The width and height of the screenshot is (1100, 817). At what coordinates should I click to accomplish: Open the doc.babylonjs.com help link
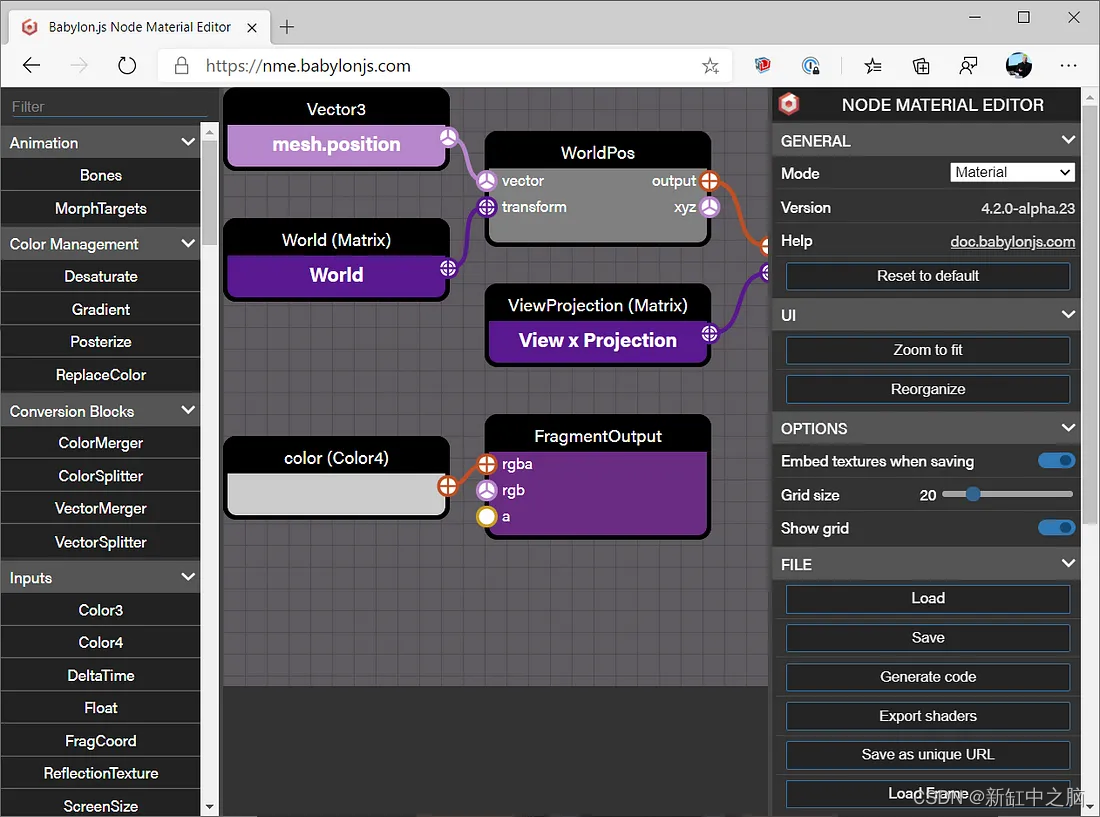pos(1012,242)
